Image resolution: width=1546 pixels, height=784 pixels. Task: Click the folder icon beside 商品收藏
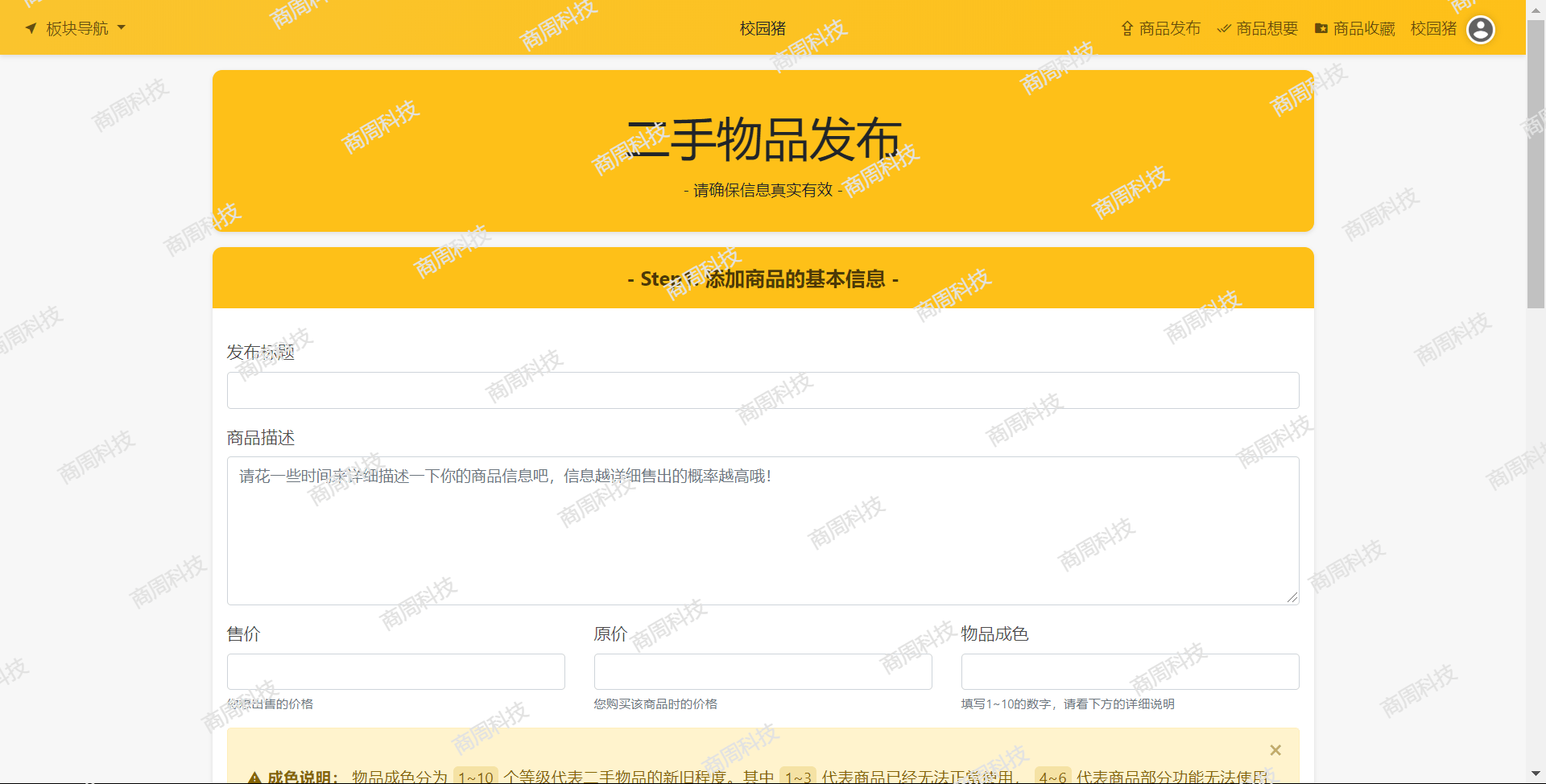coord(1321,28)
